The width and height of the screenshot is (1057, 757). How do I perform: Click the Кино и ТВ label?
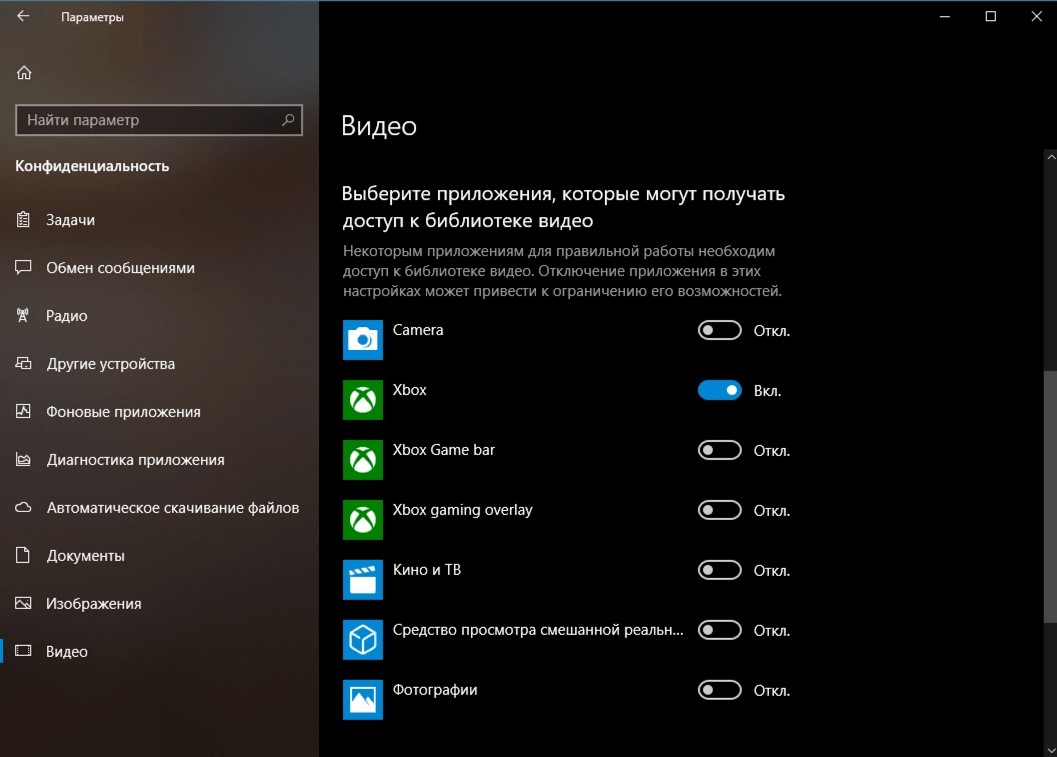(427, 570)
